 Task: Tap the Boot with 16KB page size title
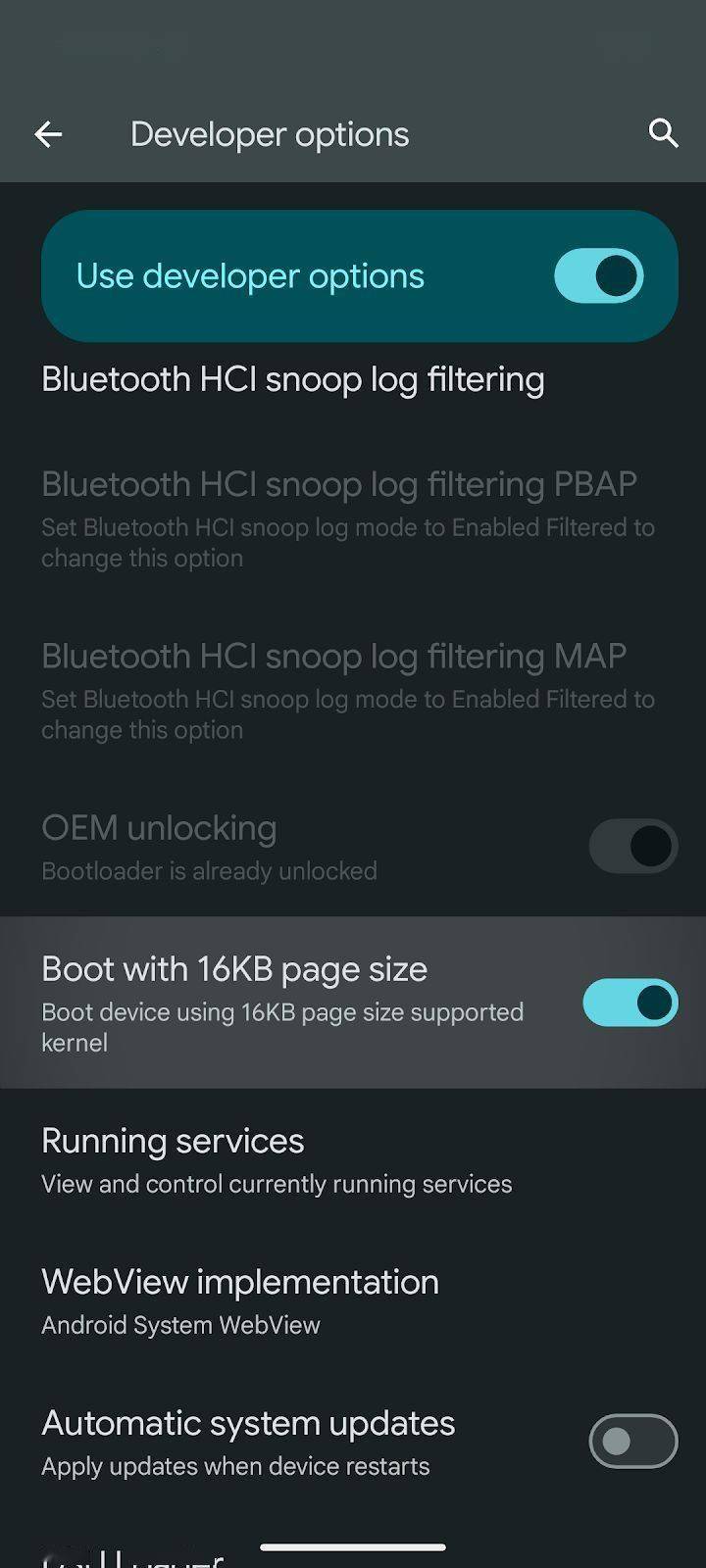pos(234,969)
